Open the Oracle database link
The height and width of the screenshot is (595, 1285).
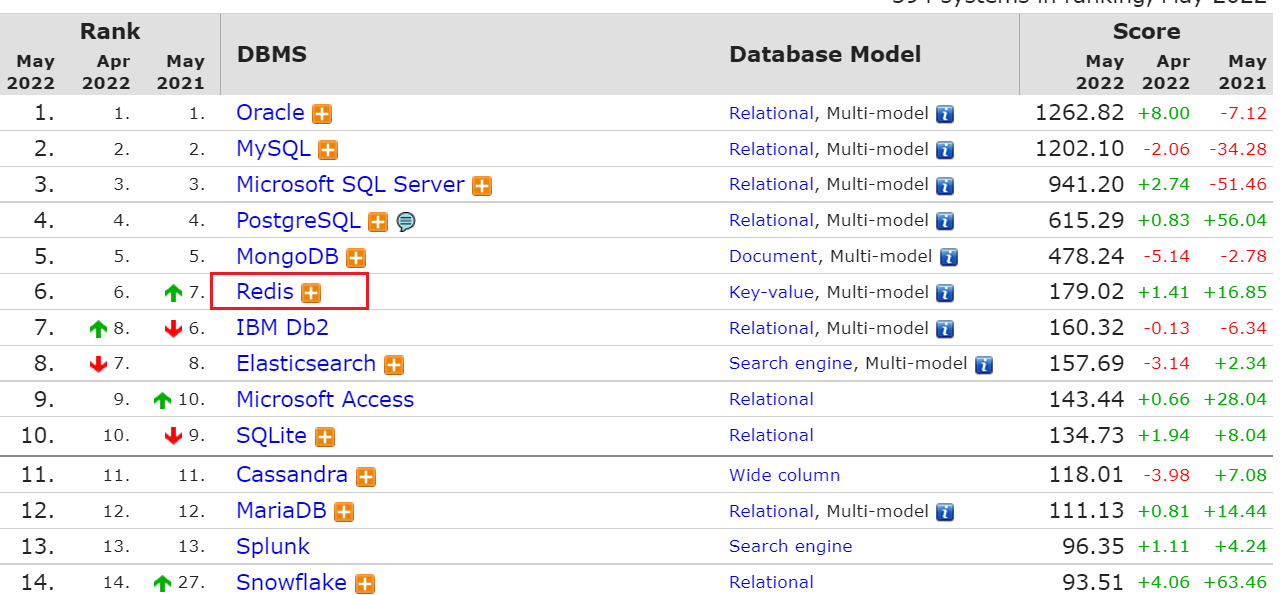coord(270,112)
